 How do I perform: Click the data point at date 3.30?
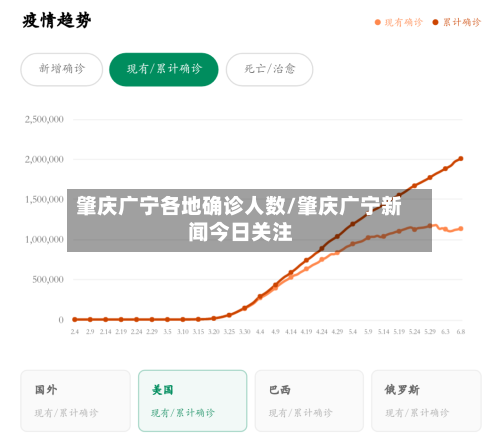pyautogui.click(x=244, y=308)
